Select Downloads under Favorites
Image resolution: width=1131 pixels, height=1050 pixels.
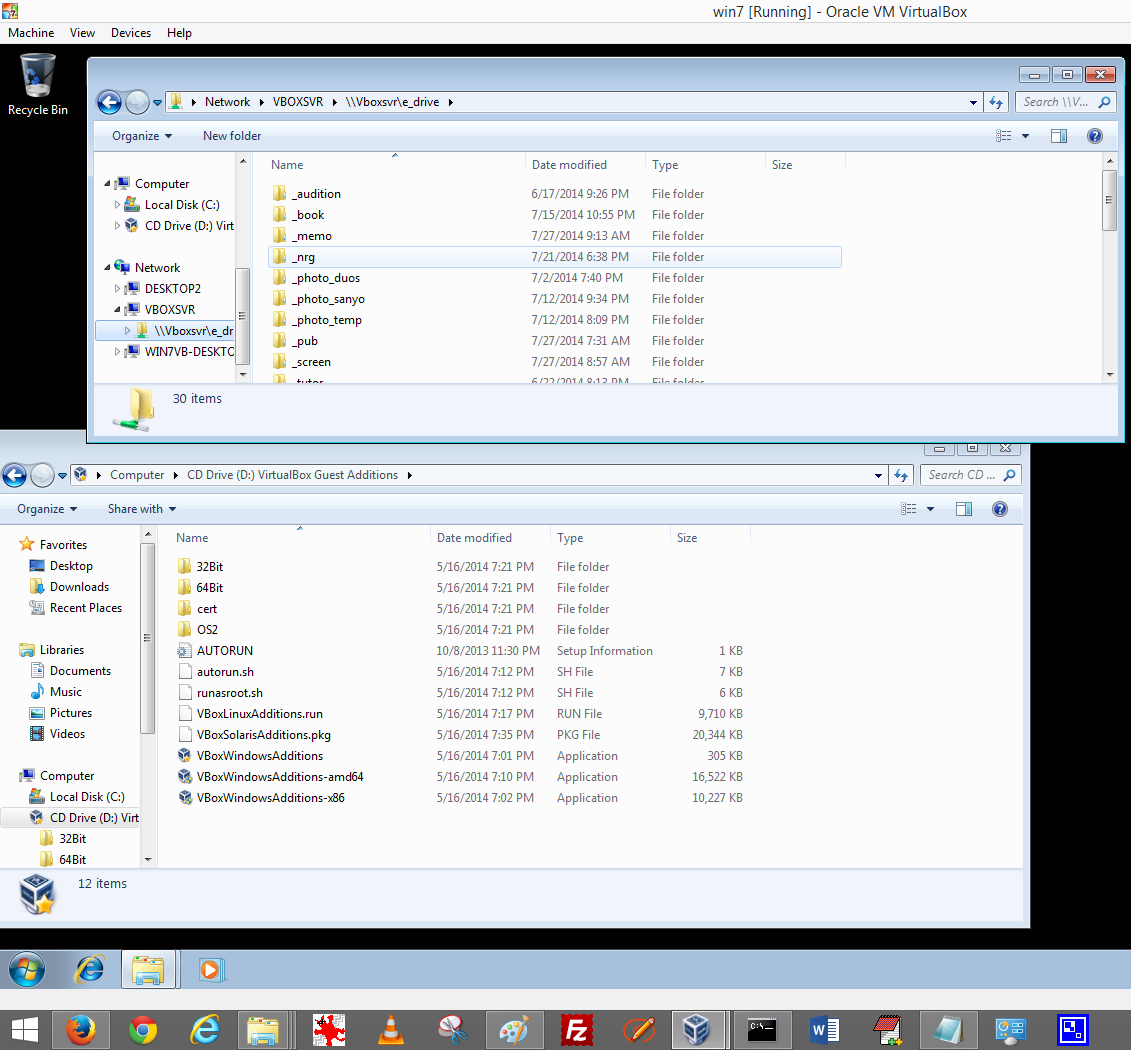(x=79, y=587)
